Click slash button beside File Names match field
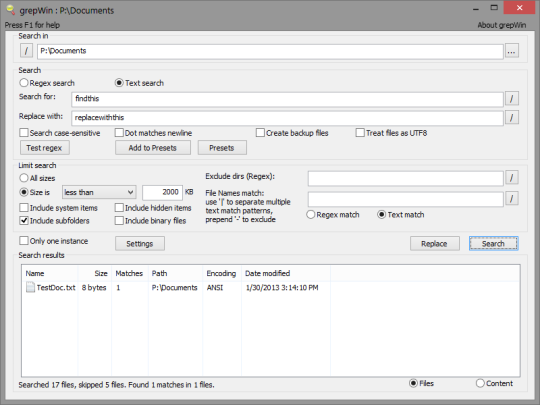This screenshot has height=405, width=540. click(512, 199)
